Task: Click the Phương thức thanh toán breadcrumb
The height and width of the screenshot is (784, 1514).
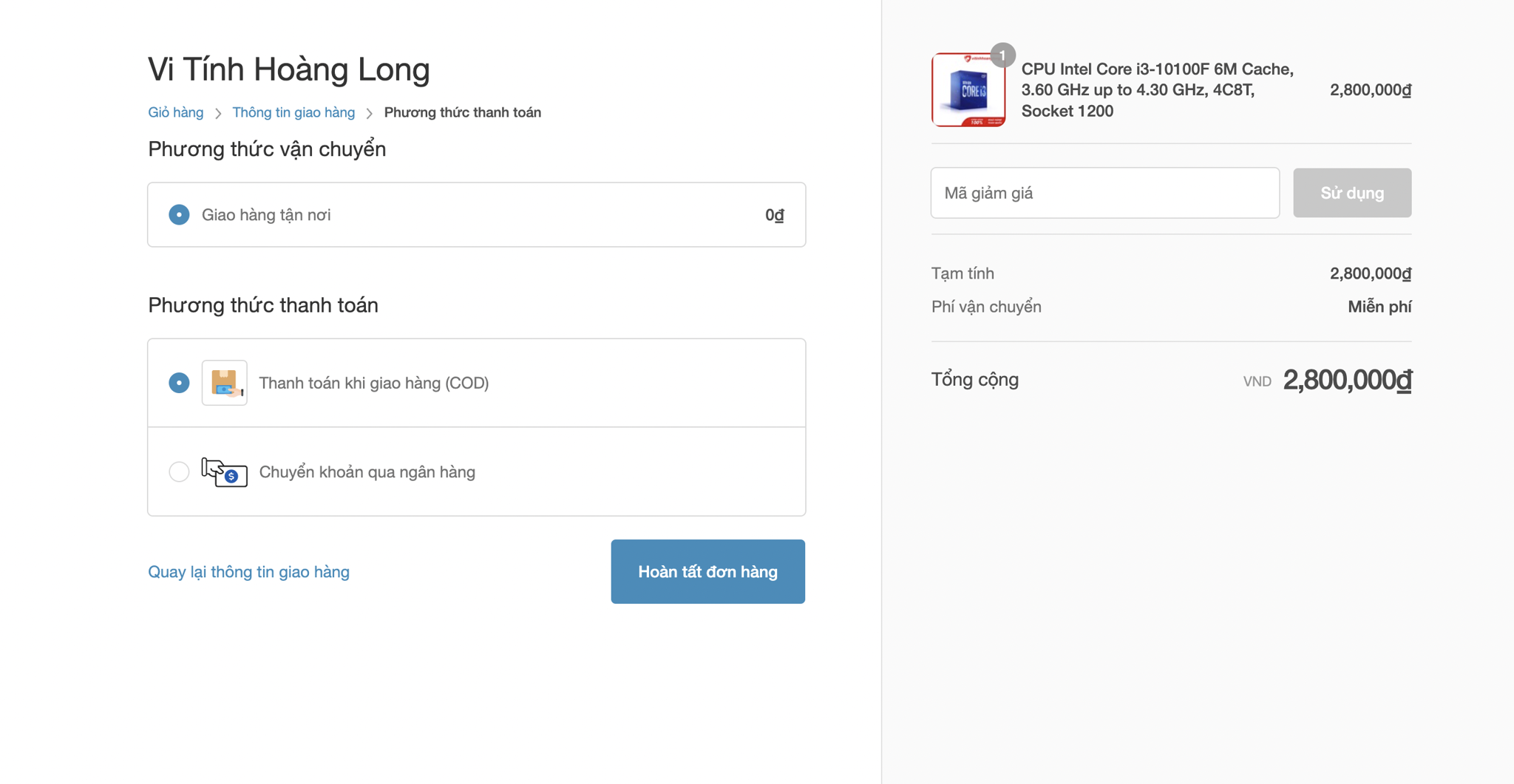Action: coord(463,112)
